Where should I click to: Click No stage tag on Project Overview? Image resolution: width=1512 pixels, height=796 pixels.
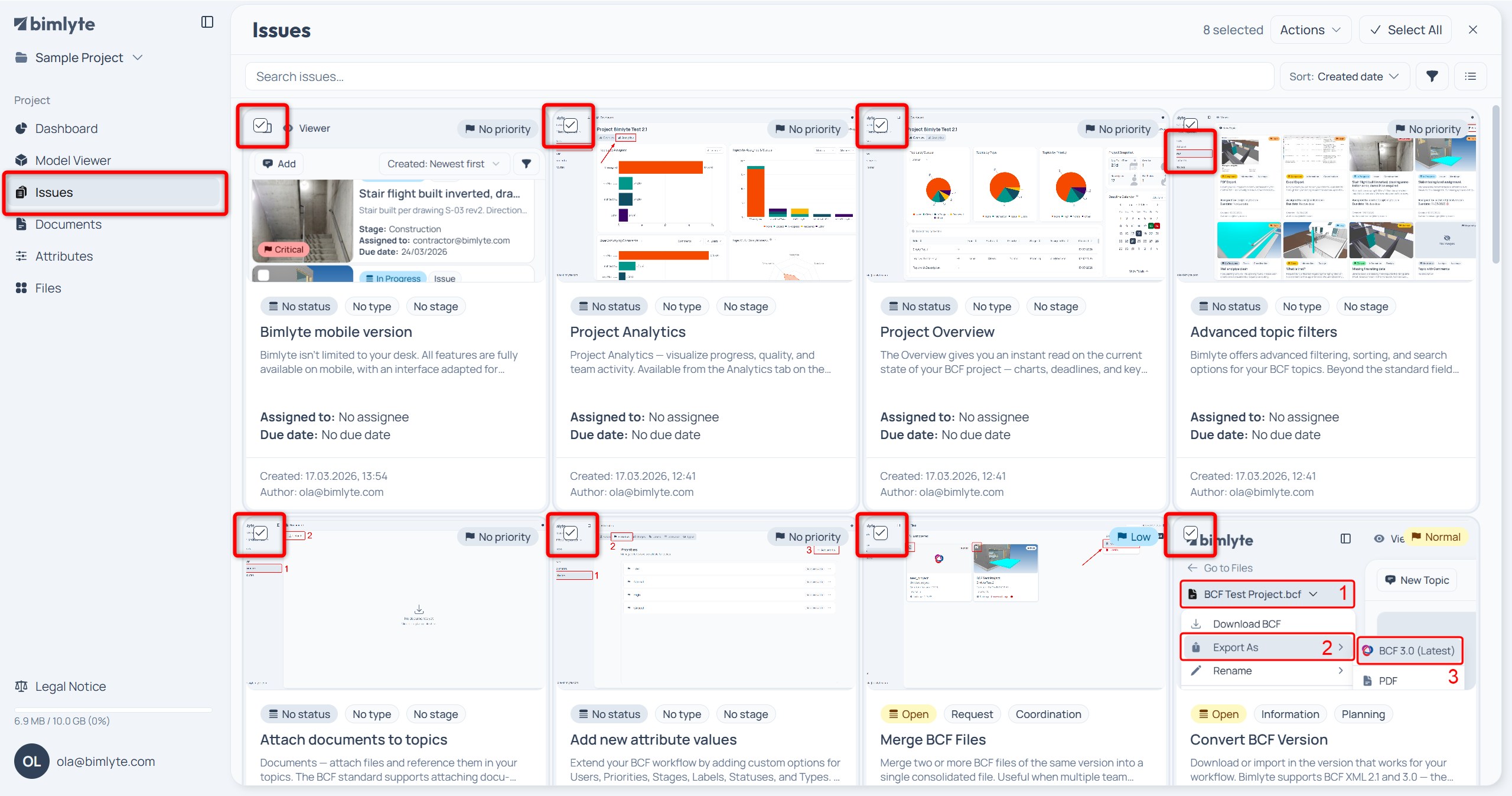[1055, 307]
